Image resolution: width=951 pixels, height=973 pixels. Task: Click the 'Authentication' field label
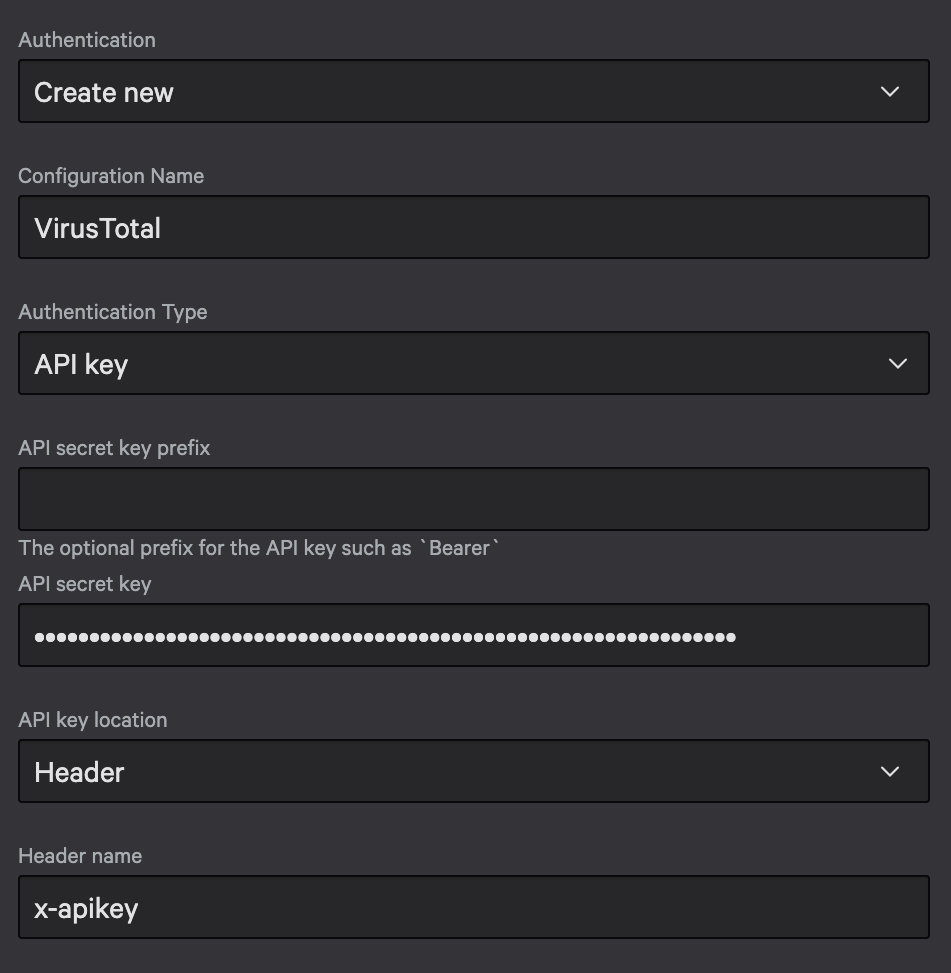[87, 40]
